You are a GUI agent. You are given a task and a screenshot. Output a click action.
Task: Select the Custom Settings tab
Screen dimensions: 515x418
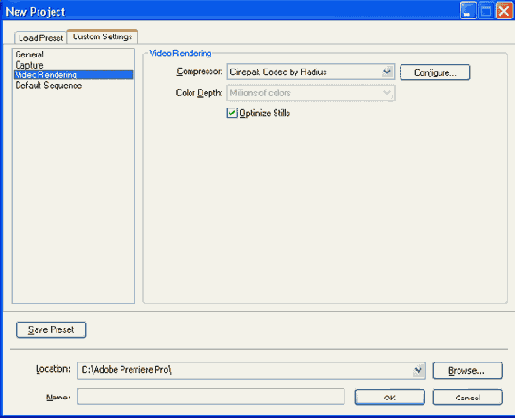(102, 36)
